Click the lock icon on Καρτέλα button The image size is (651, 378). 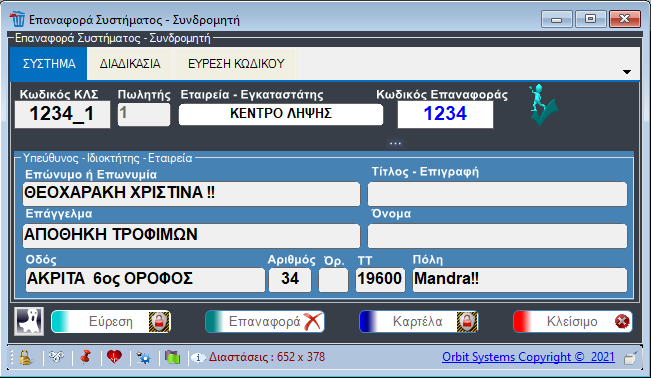[467, 322]
